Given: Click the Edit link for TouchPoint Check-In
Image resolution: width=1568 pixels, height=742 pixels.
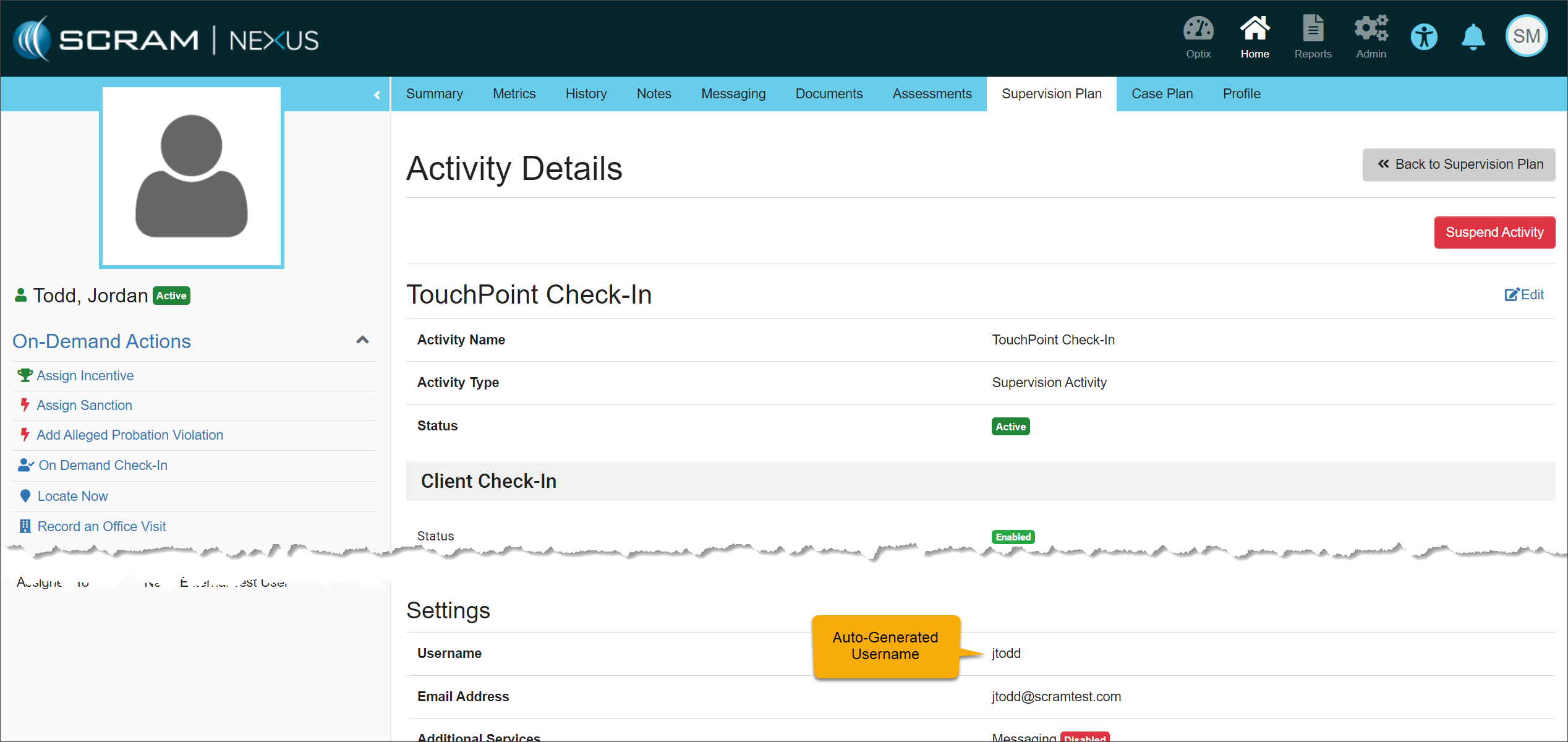Looking at the screenshot, I should [x=1524, y=295].
